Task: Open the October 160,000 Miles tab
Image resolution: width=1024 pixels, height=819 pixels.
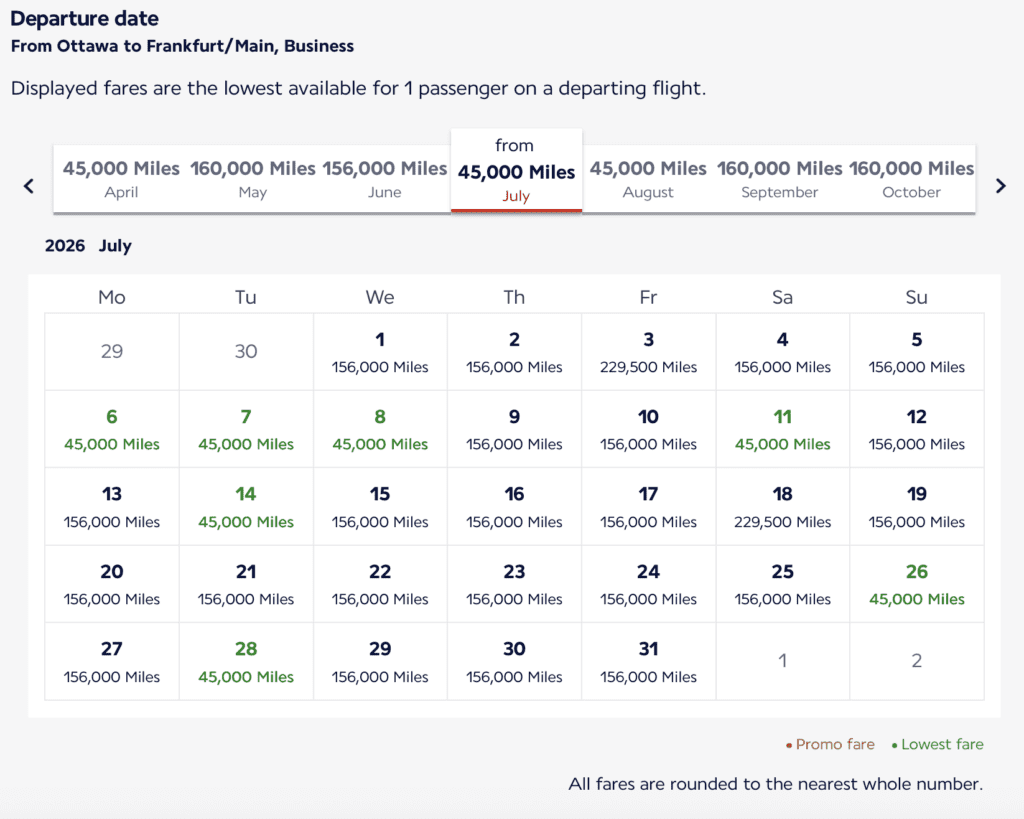Action: (x=911, y=179)
